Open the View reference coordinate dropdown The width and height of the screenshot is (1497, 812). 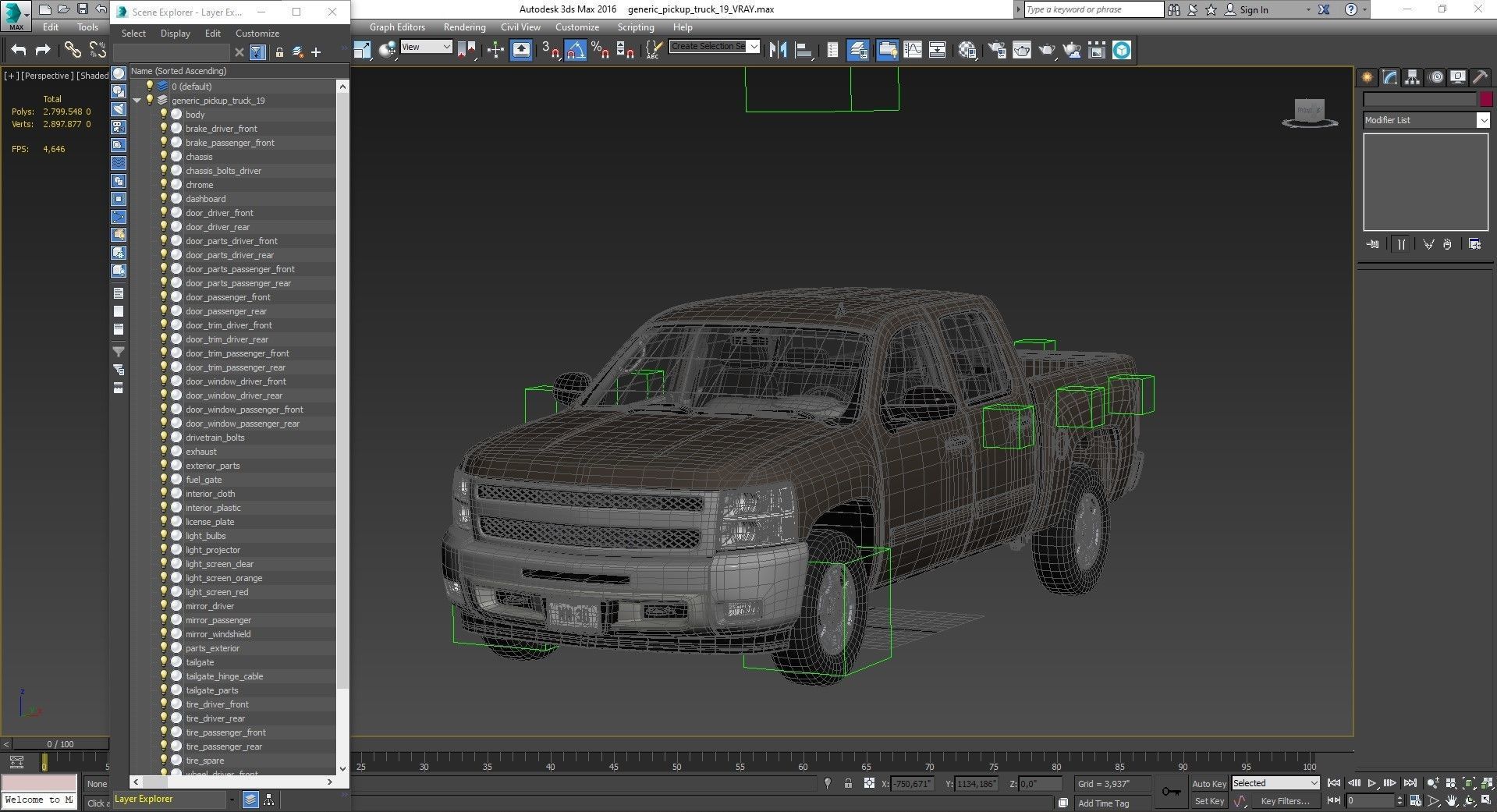(x=426, y=47)
